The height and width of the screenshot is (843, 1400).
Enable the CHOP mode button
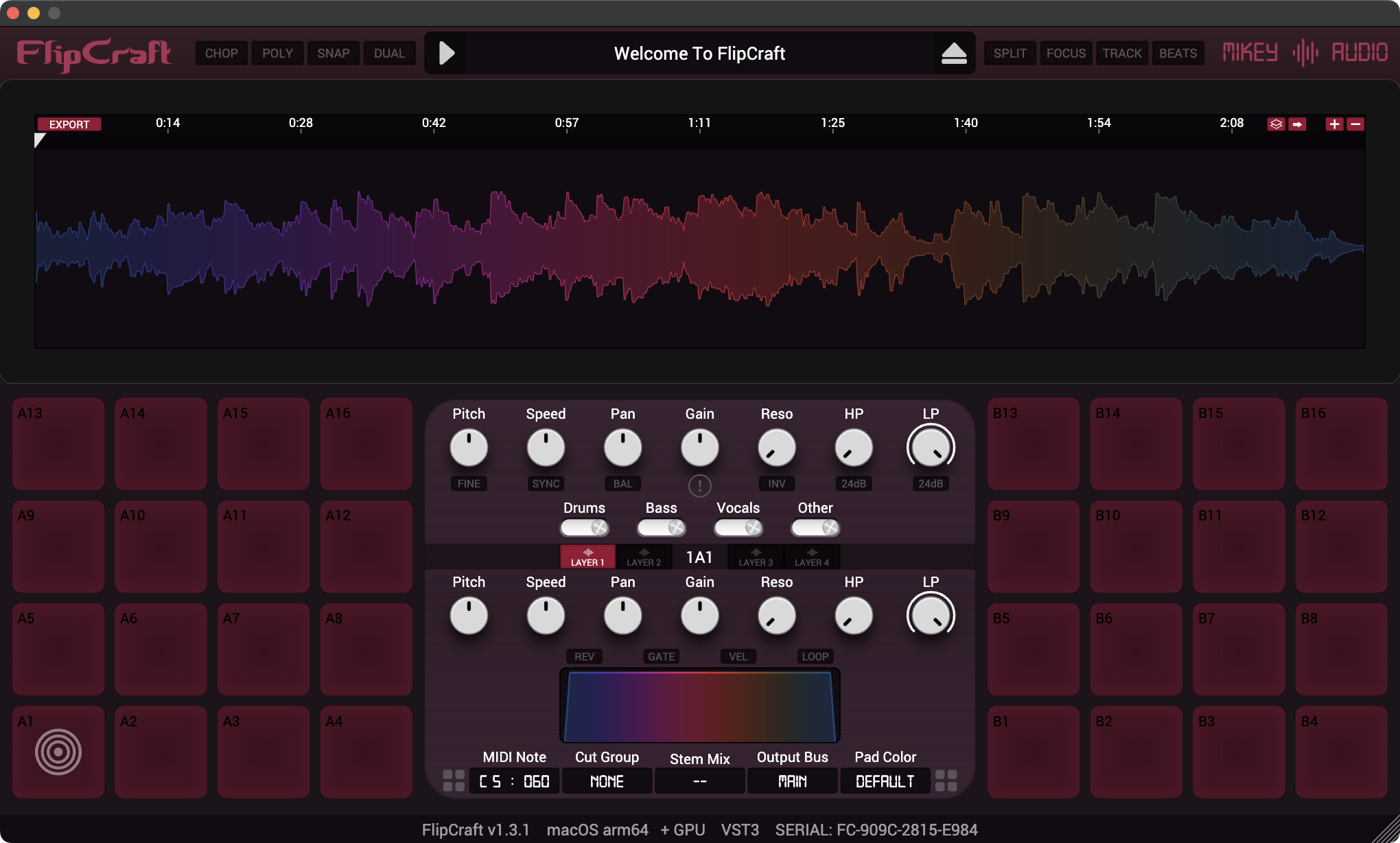click(x=221, y=53)
